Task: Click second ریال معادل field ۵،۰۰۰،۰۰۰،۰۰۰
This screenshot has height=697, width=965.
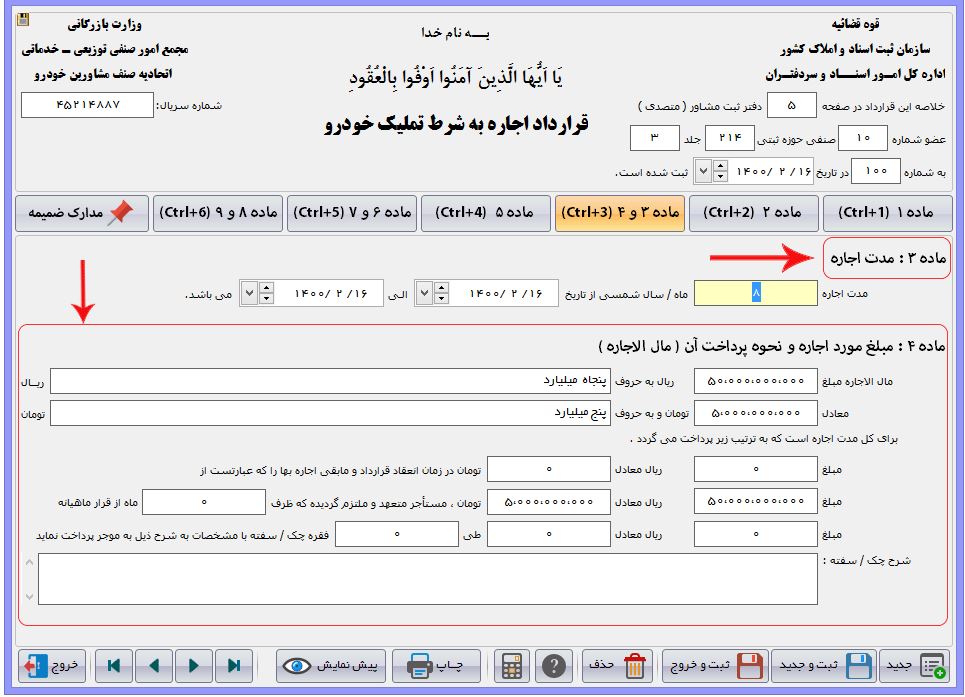Action: pos(549,502)
